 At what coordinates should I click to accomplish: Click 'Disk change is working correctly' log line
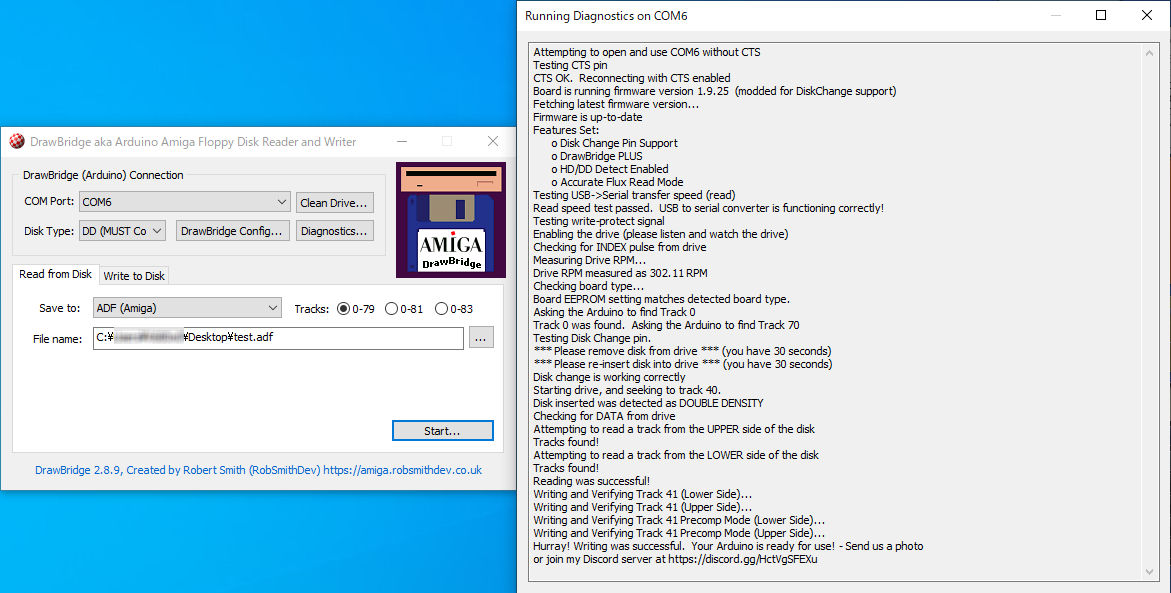tap(609, 377)
